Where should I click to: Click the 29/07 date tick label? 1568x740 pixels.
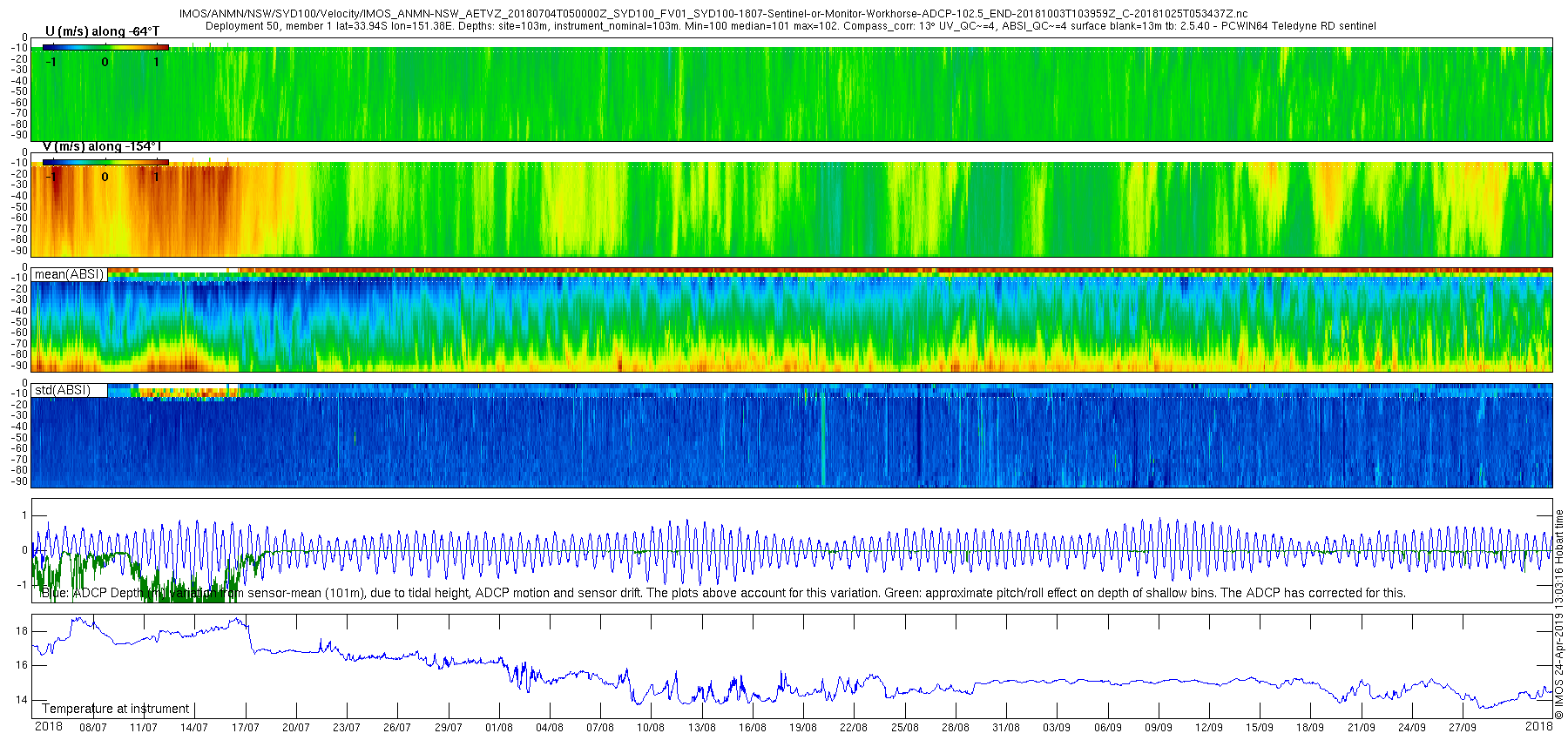tap(449, 728)
